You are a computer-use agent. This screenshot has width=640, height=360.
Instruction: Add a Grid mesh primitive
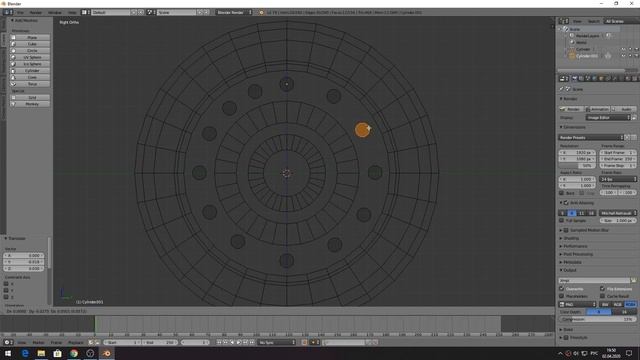tap(30, 98)
